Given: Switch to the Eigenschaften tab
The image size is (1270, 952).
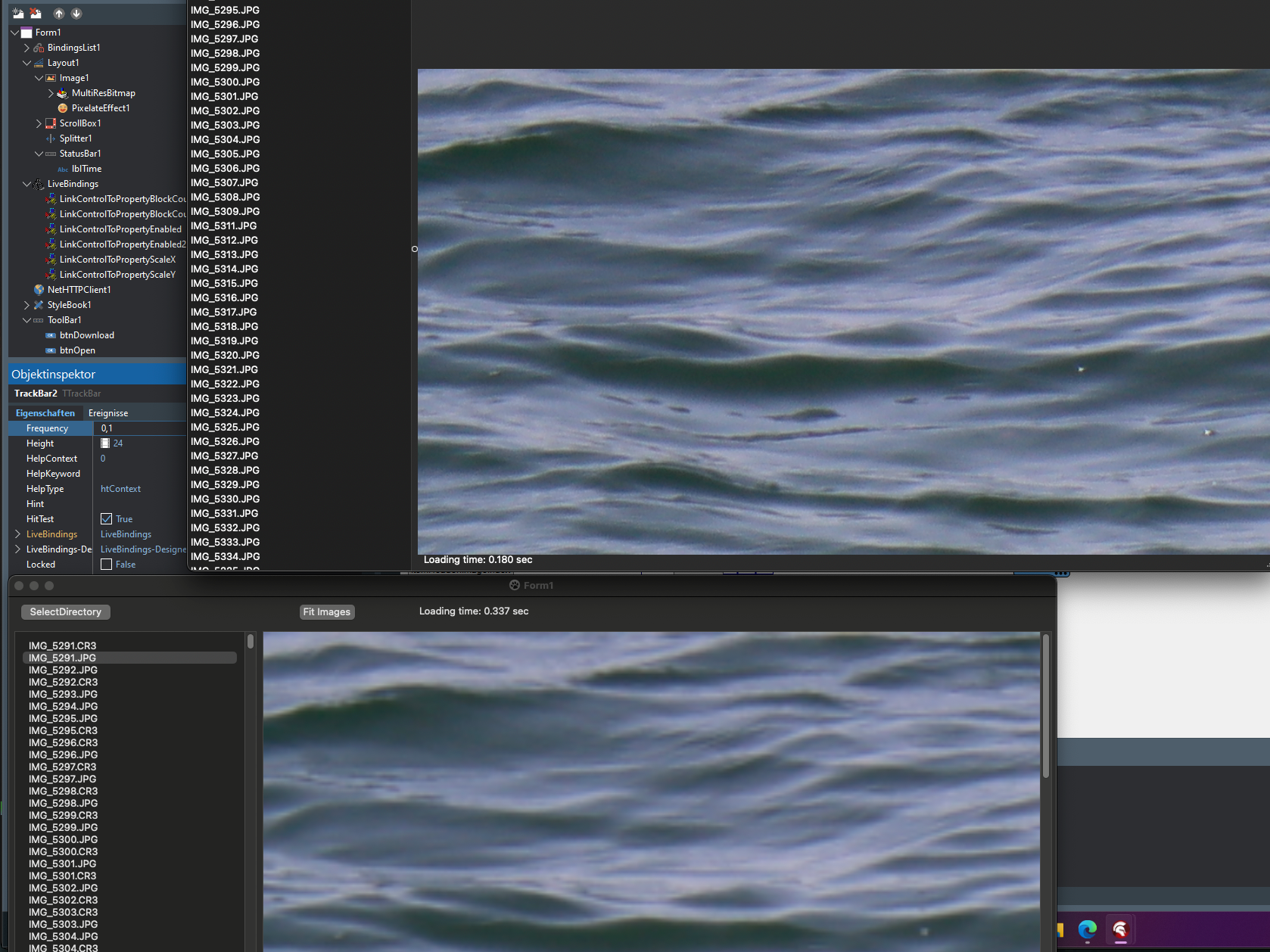Looking at the screenshot, I should (x=45, y=413).
